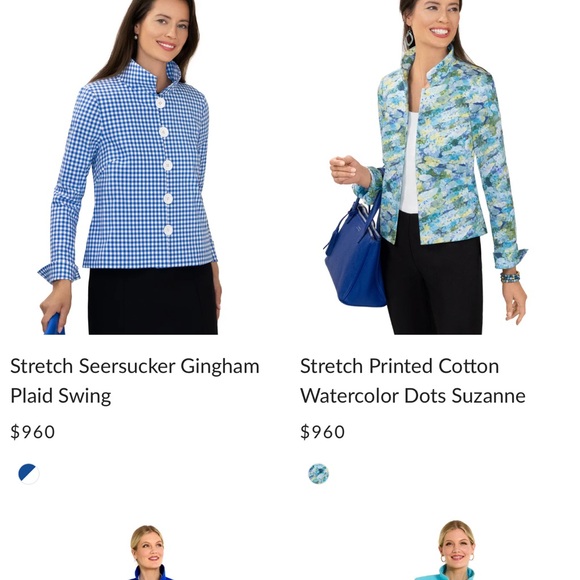Select the watercolor dots print swatch

[x=318, y=474]
